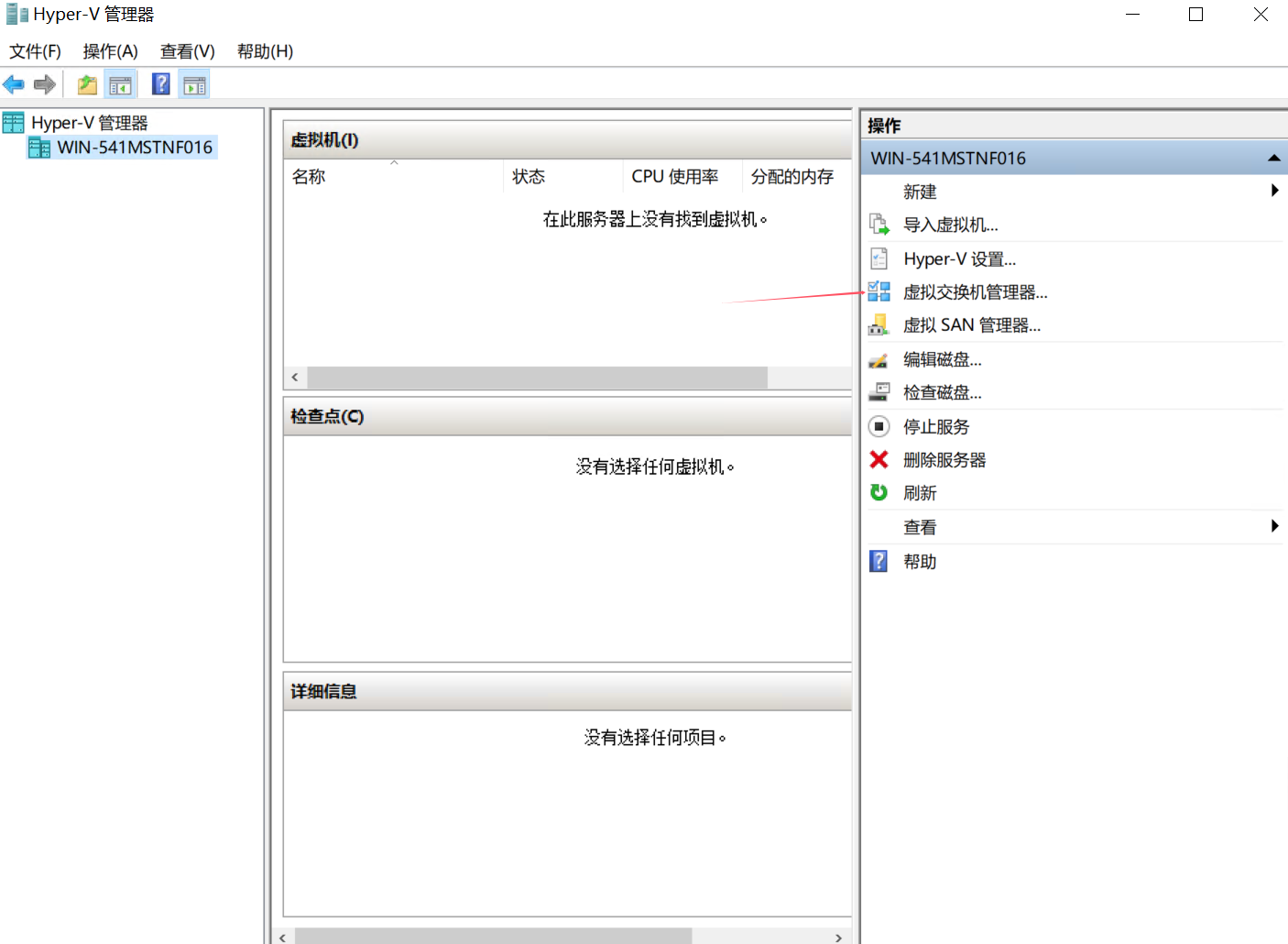Image resolution: width=1288 pixels, height=944 pixels.
Task: Sort by the 分配的内存 column header
Action: [796, 176]
